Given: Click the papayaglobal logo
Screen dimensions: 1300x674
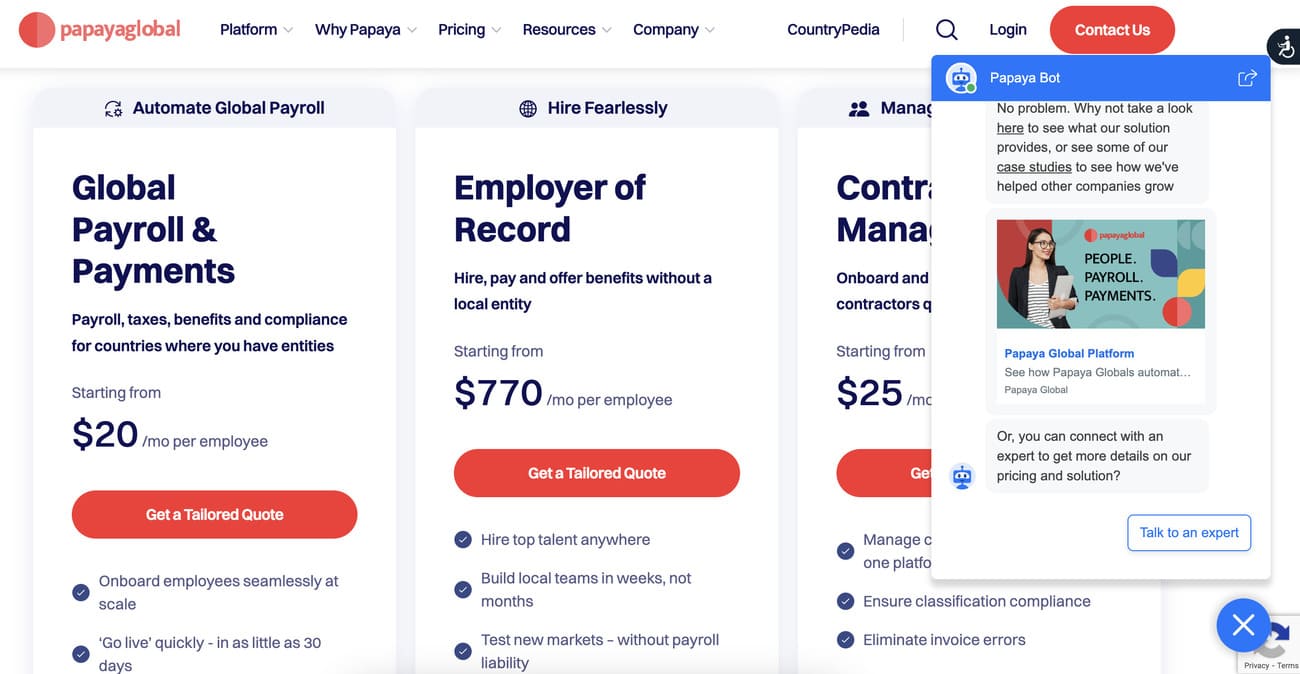Looking at the screenshot, I should click(x=100, y=30).
